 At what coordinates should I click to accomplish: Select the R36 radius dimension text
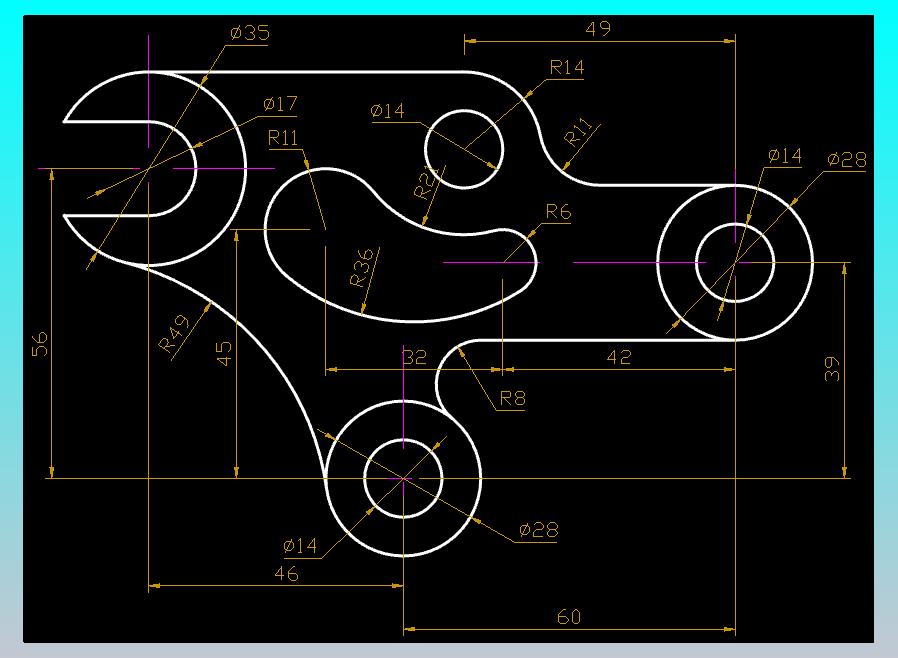pyautogui.click(x=362, y=267)
